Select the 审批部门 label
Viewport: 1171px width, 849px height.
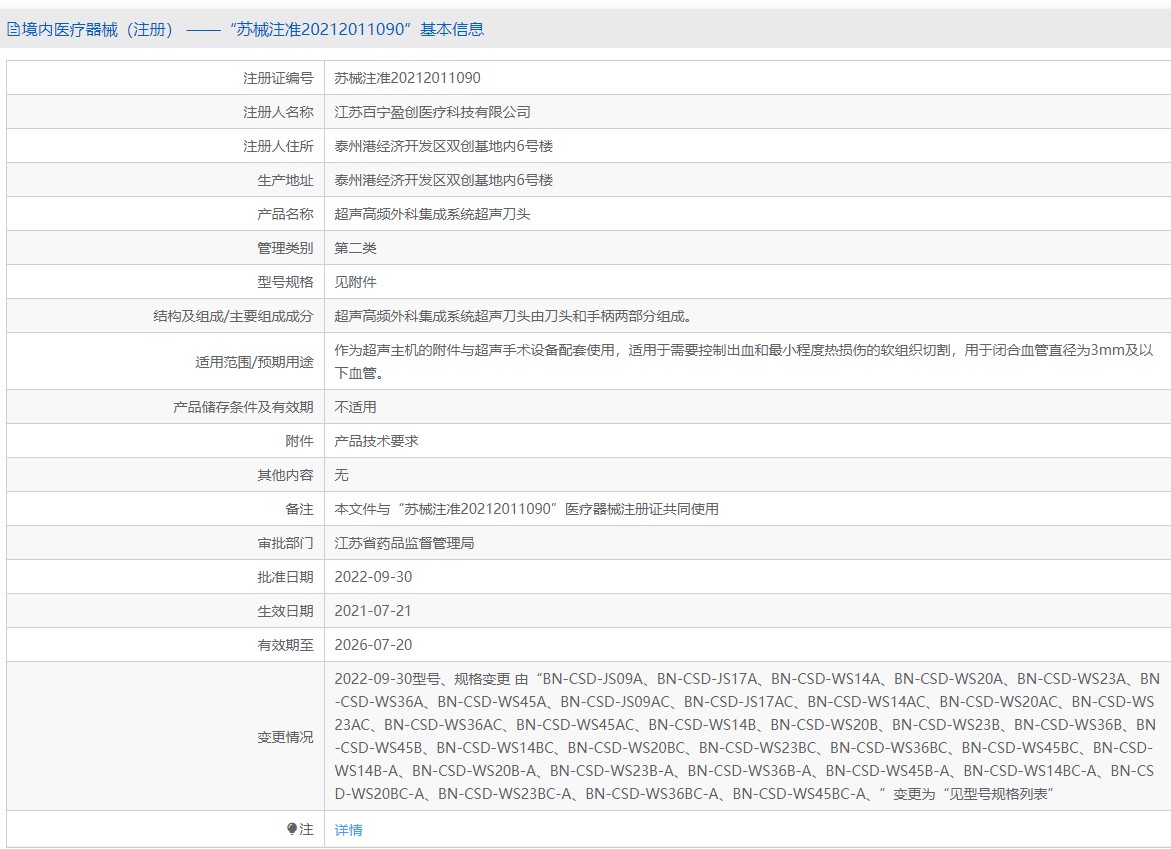coord(285,543)
